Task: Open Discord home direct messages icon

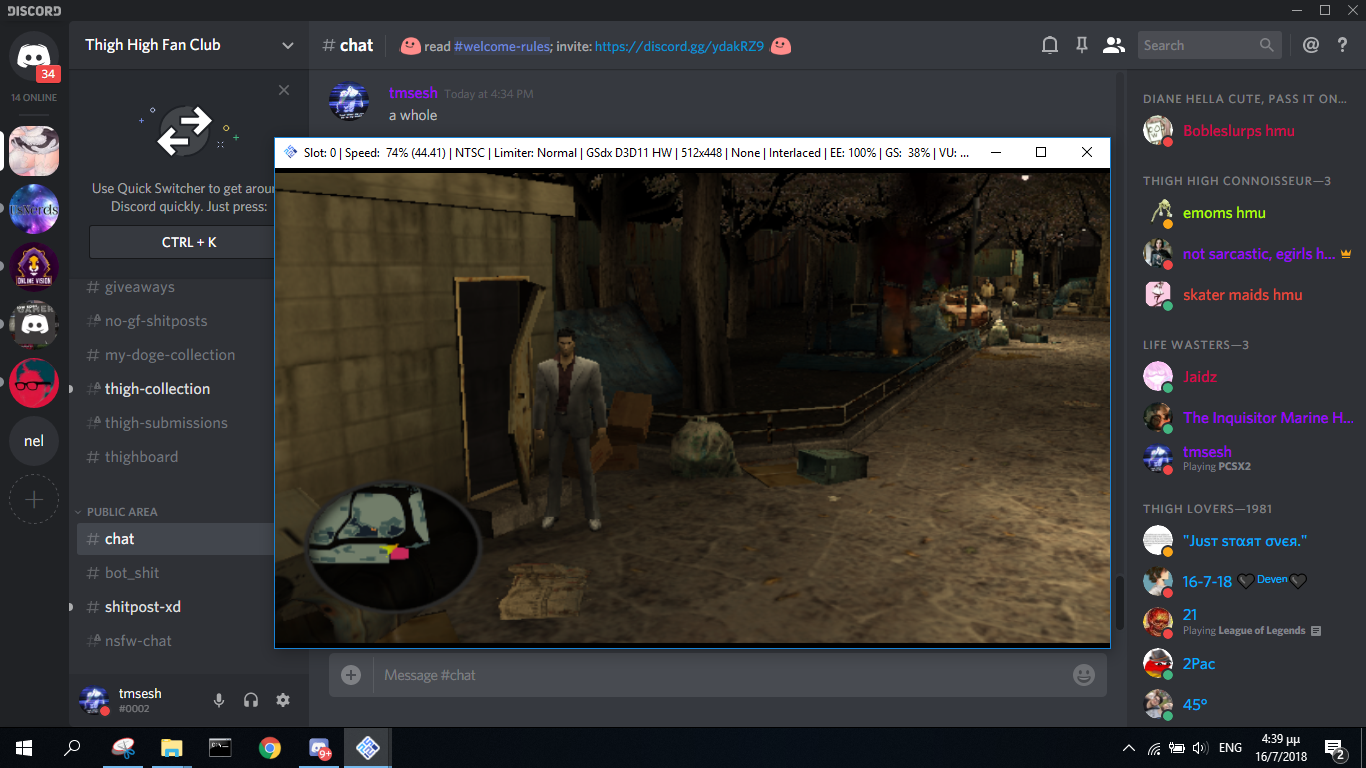Action: pyautogui.click(x=34, y=55)
